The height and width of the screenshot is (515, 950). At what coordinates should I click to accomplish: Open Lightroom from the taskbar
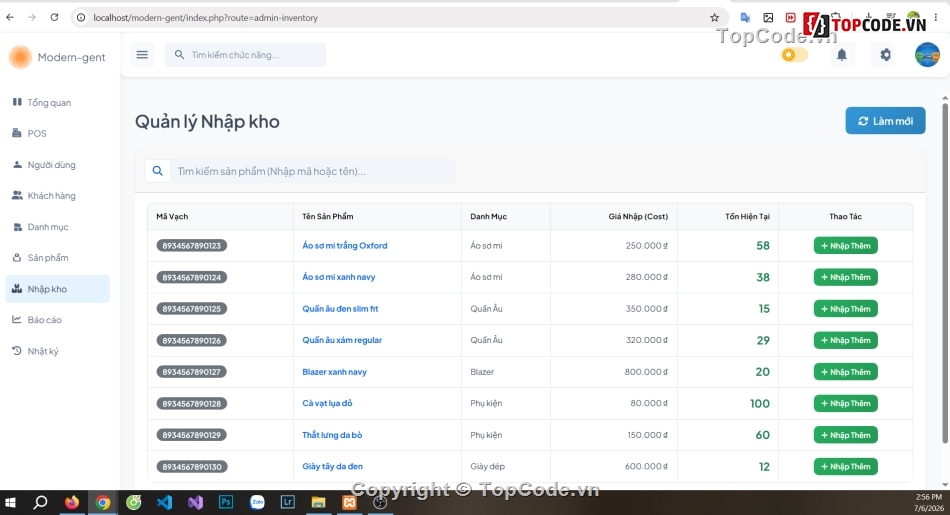coord(288,502)
